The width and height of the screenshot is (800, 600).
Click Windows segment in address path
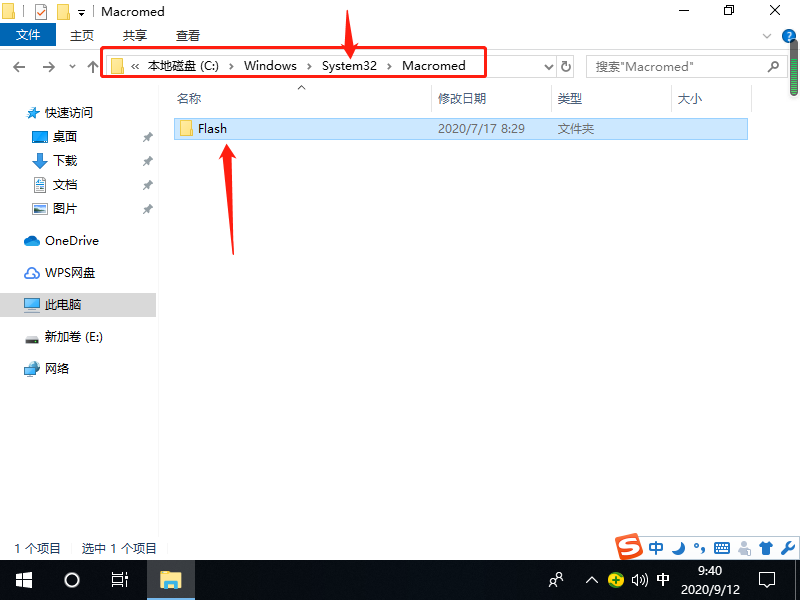click(270, 66)
